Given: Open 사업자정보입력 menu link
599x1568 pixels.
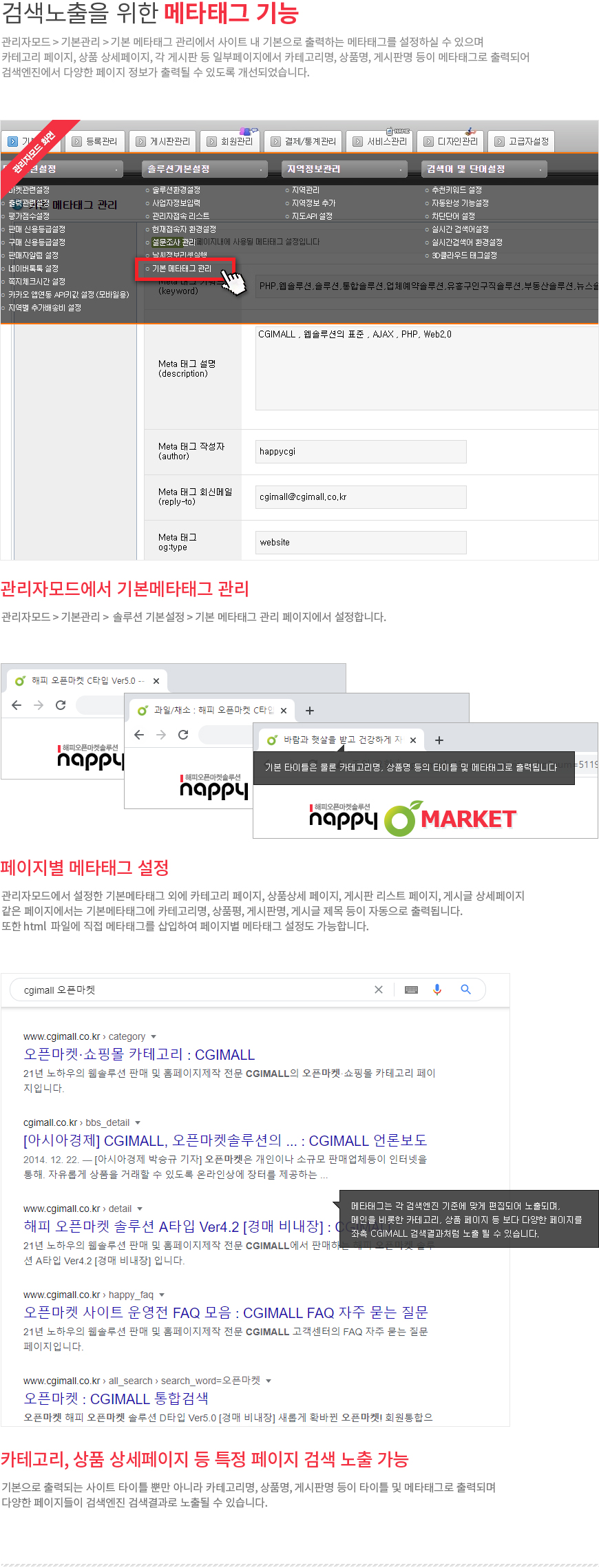Looking at the screenshot, I should click(176, 203).
